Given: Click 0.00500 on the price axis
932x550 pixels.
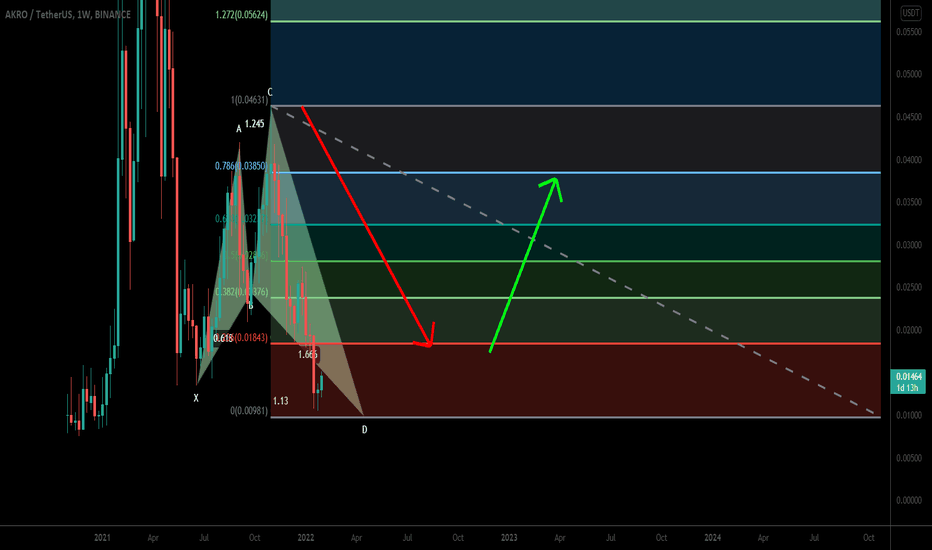Looking at the screenshot, I should [x=909, y=458].
